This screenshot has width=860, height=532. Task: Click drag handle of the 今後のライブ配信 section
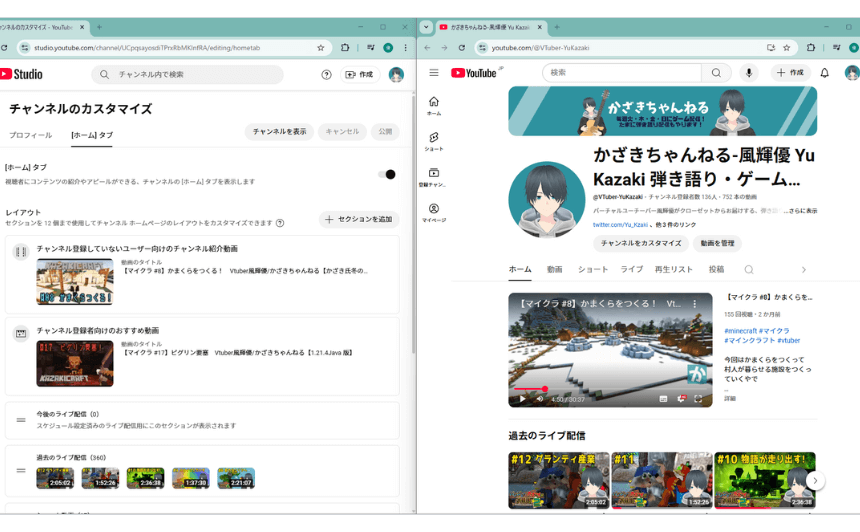(21, 420)
